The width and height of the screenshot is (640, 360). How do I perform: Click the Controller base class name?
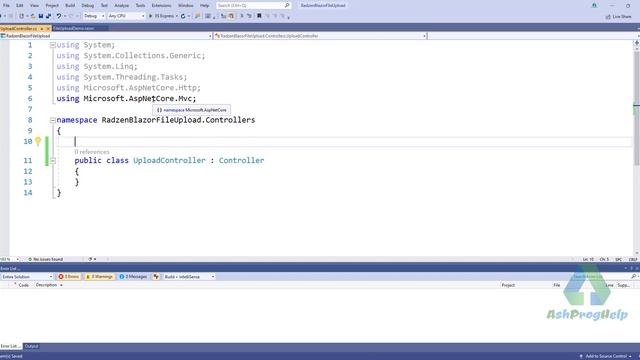(241, 160)
